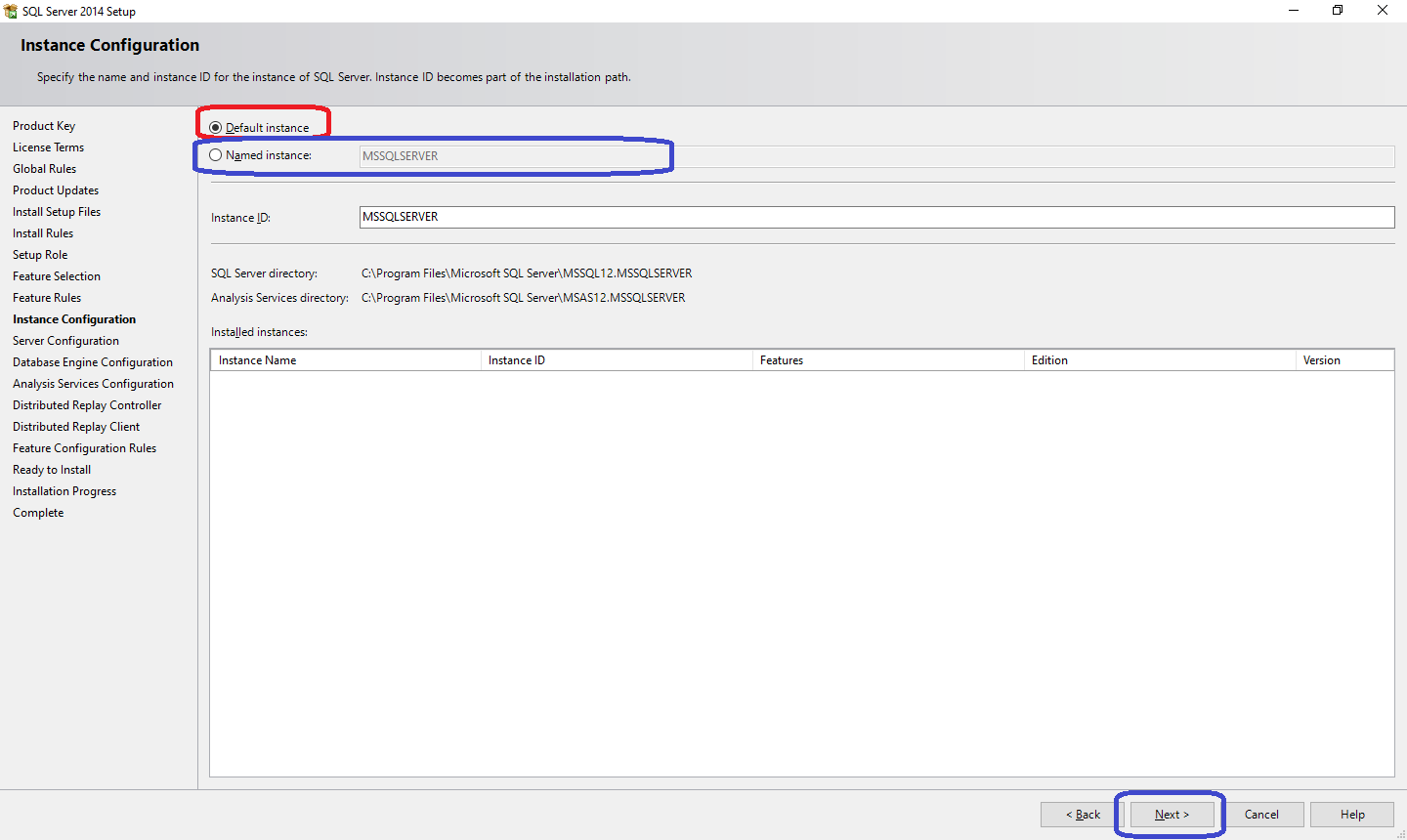This screenshot has width=1407, height=840.
Task: Go to Feature Rules step
Action: pyautogui.click(x=47, y=298)
